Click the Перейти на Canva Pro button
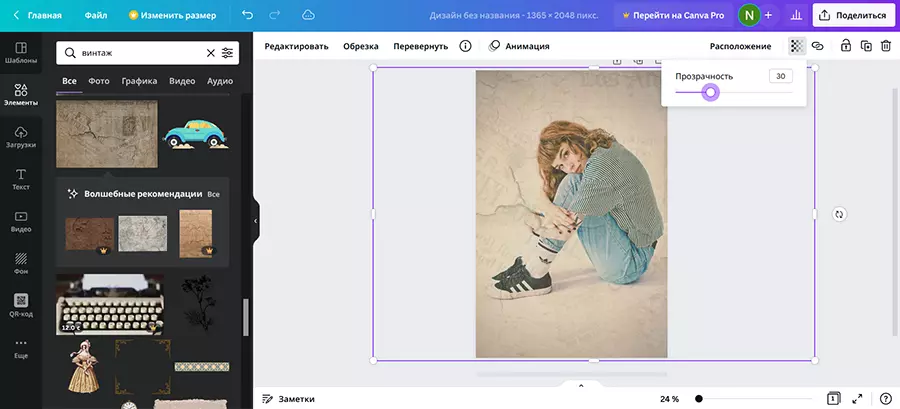 (x=672, y=15)
